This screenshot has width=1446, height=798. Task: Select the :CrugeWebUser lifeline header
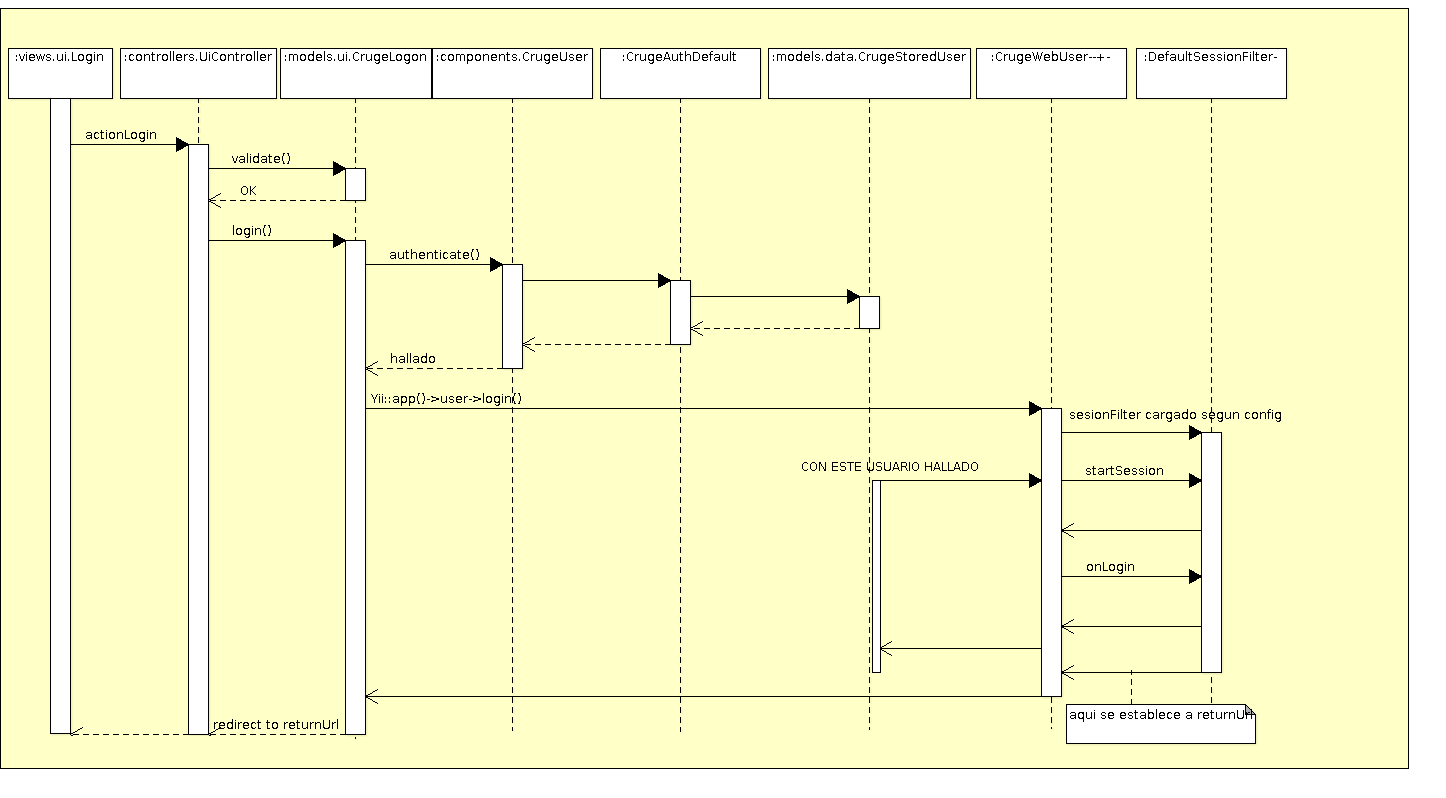[x=1051, y=71]
